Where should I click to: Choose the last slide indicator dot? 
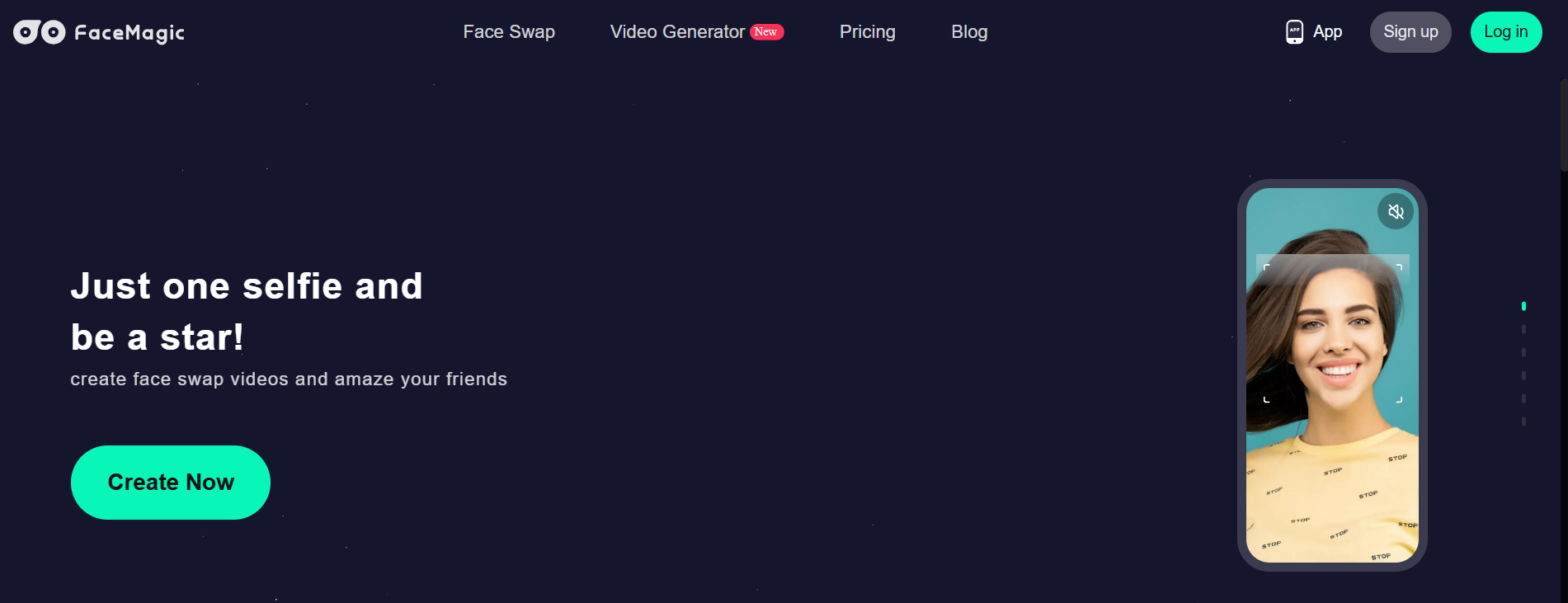pyautogui.click(x=1523, y=422)
